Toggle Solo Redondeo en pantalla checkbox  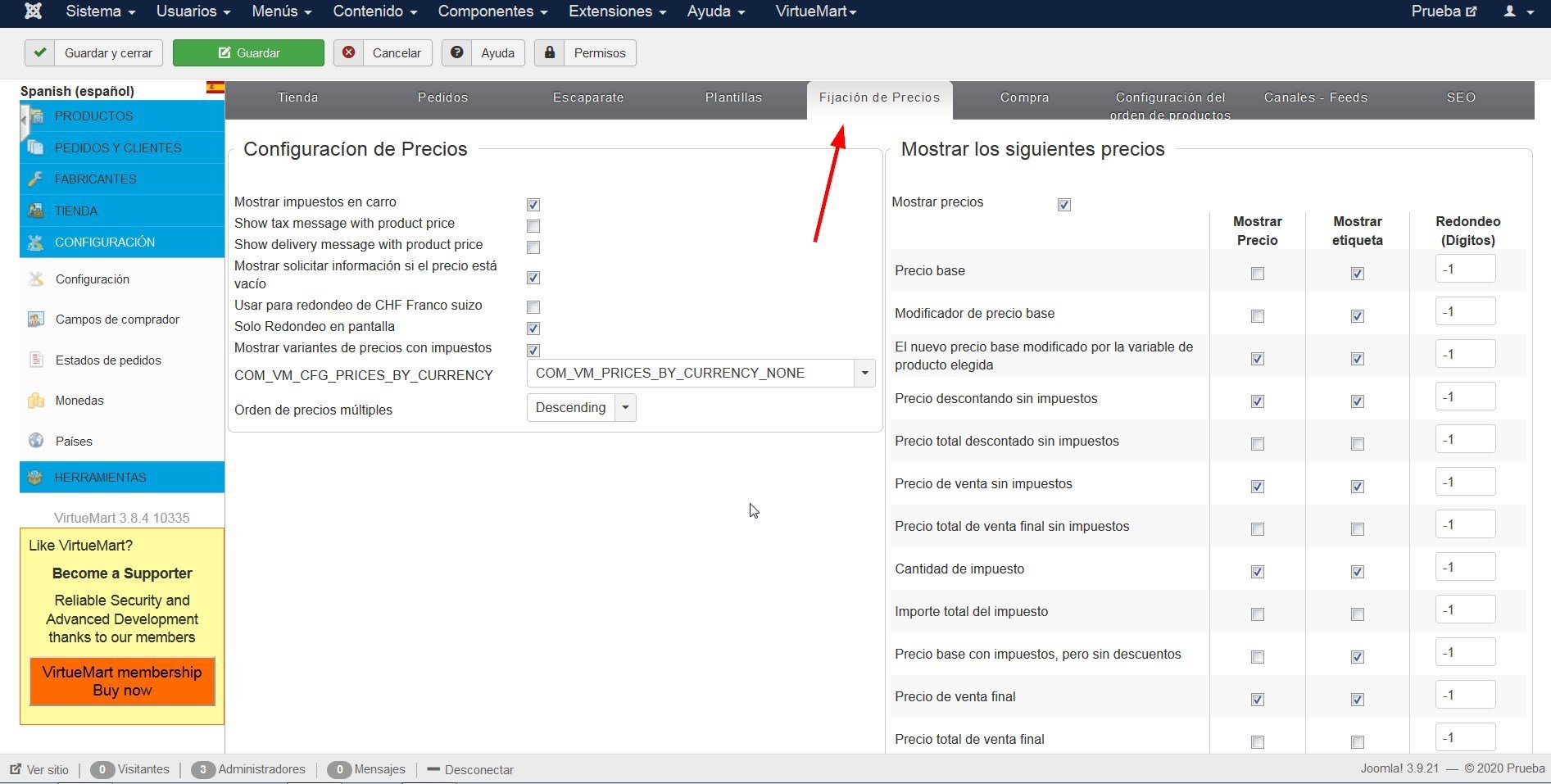coord(533,329)
